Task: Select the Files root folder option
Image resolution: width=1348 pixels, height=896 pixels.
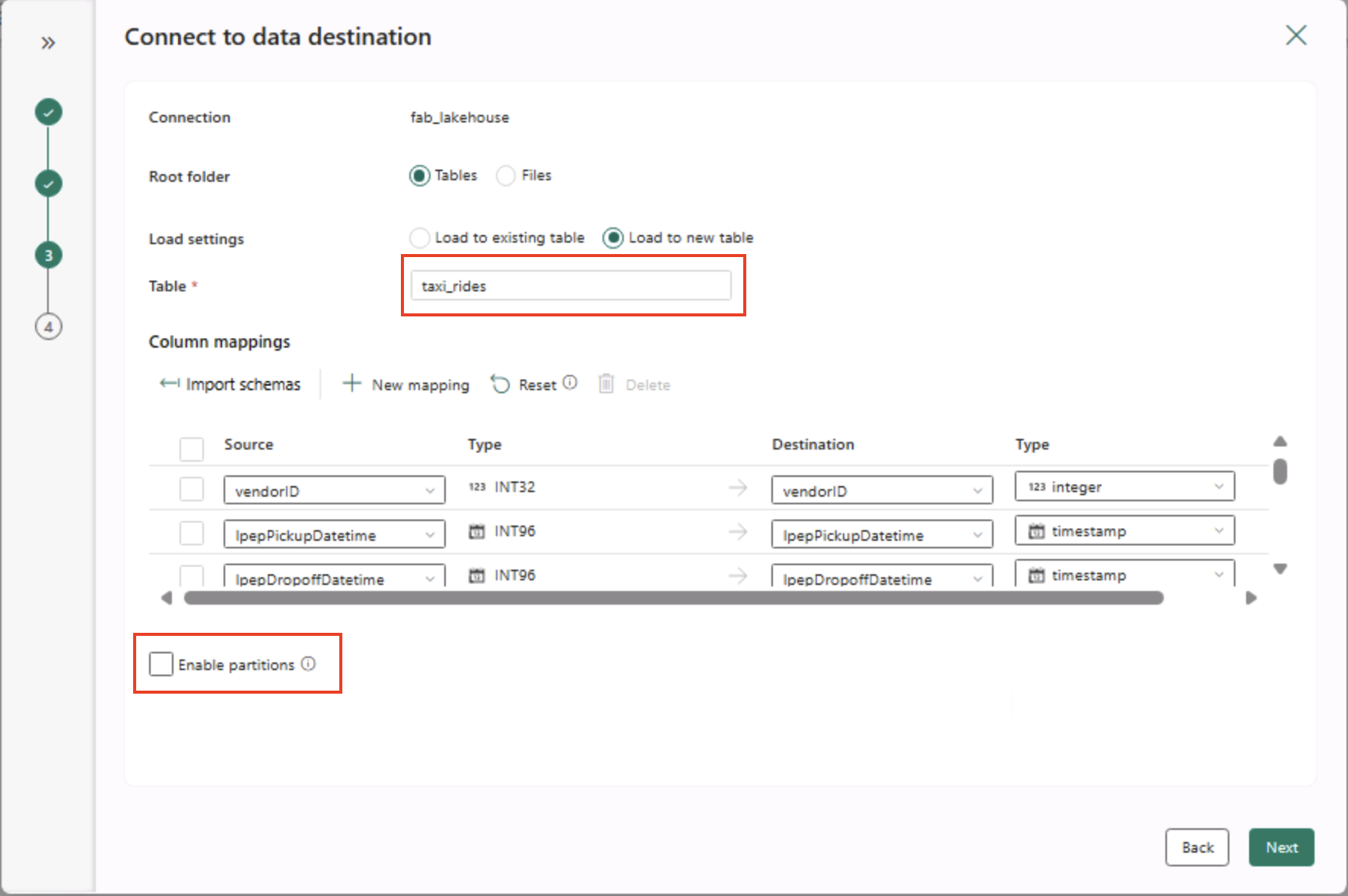Action: 506,176
